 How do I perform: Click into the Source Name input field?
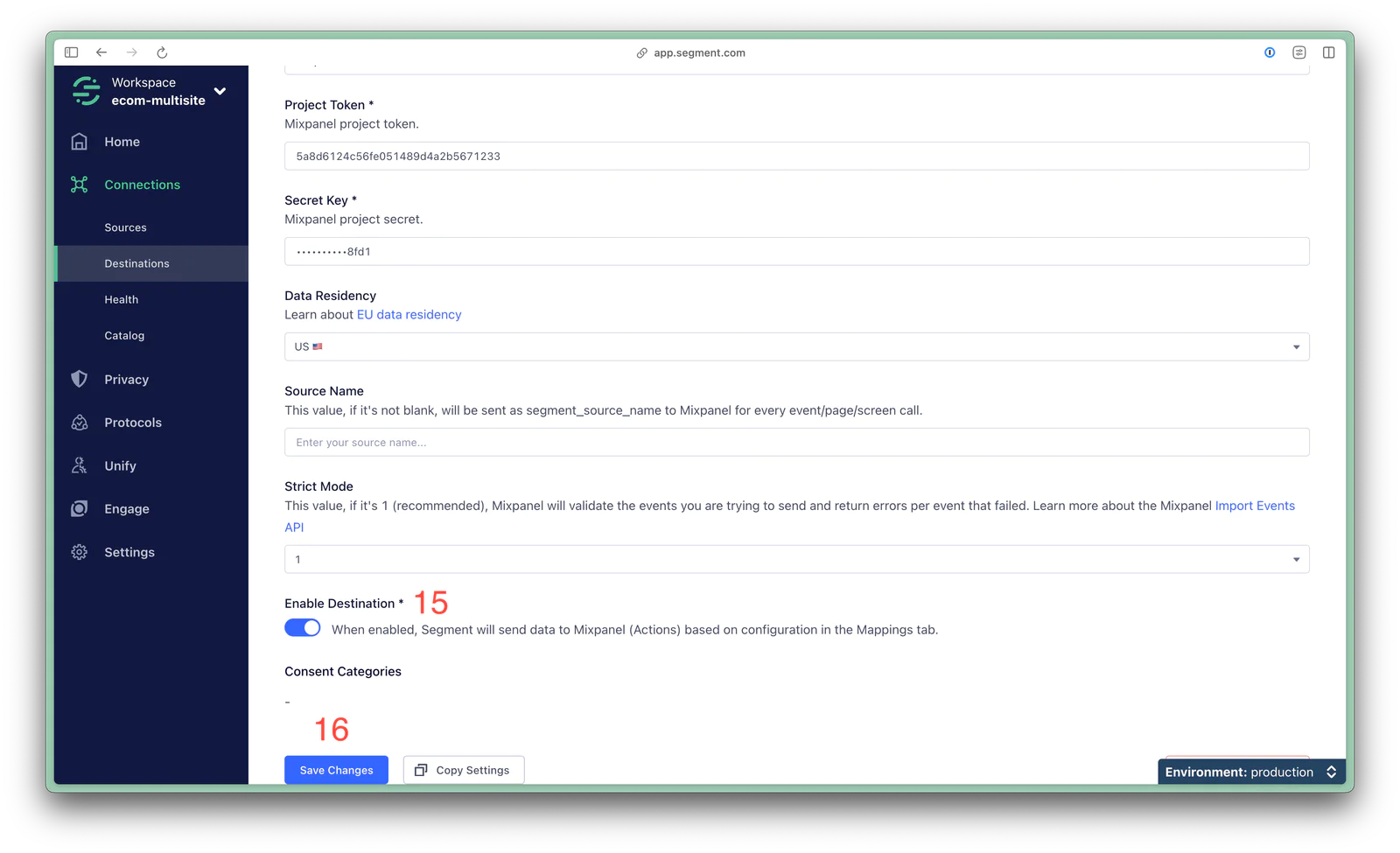pos(796,442)
